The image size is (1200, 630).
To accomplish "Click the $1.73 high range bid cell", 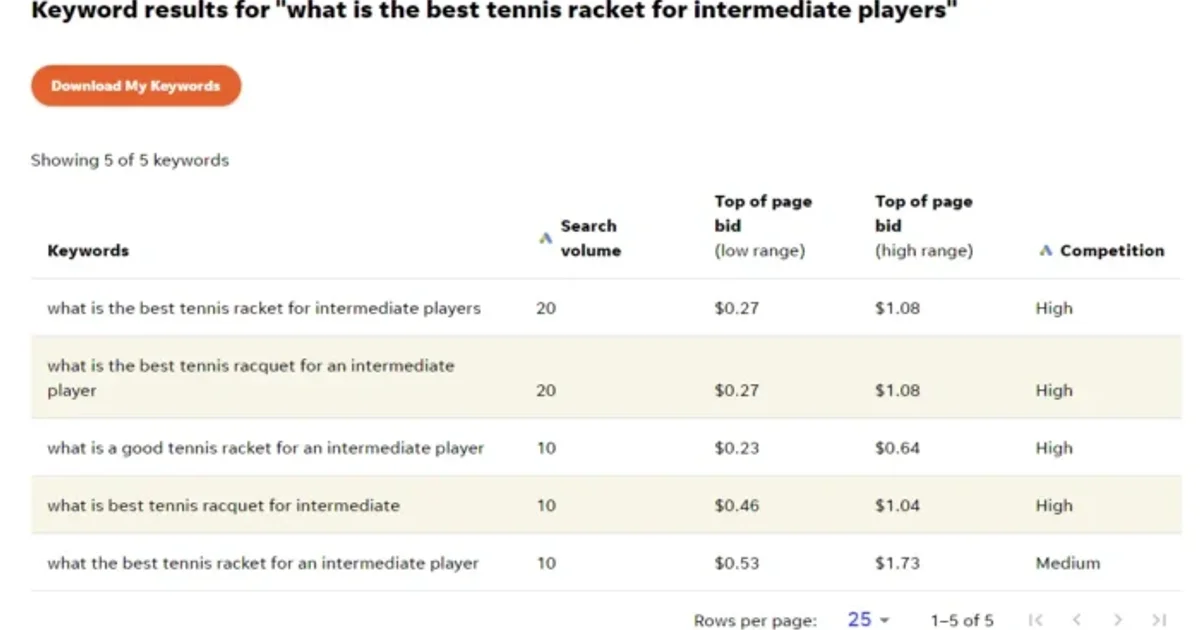I will click(897, 563).
